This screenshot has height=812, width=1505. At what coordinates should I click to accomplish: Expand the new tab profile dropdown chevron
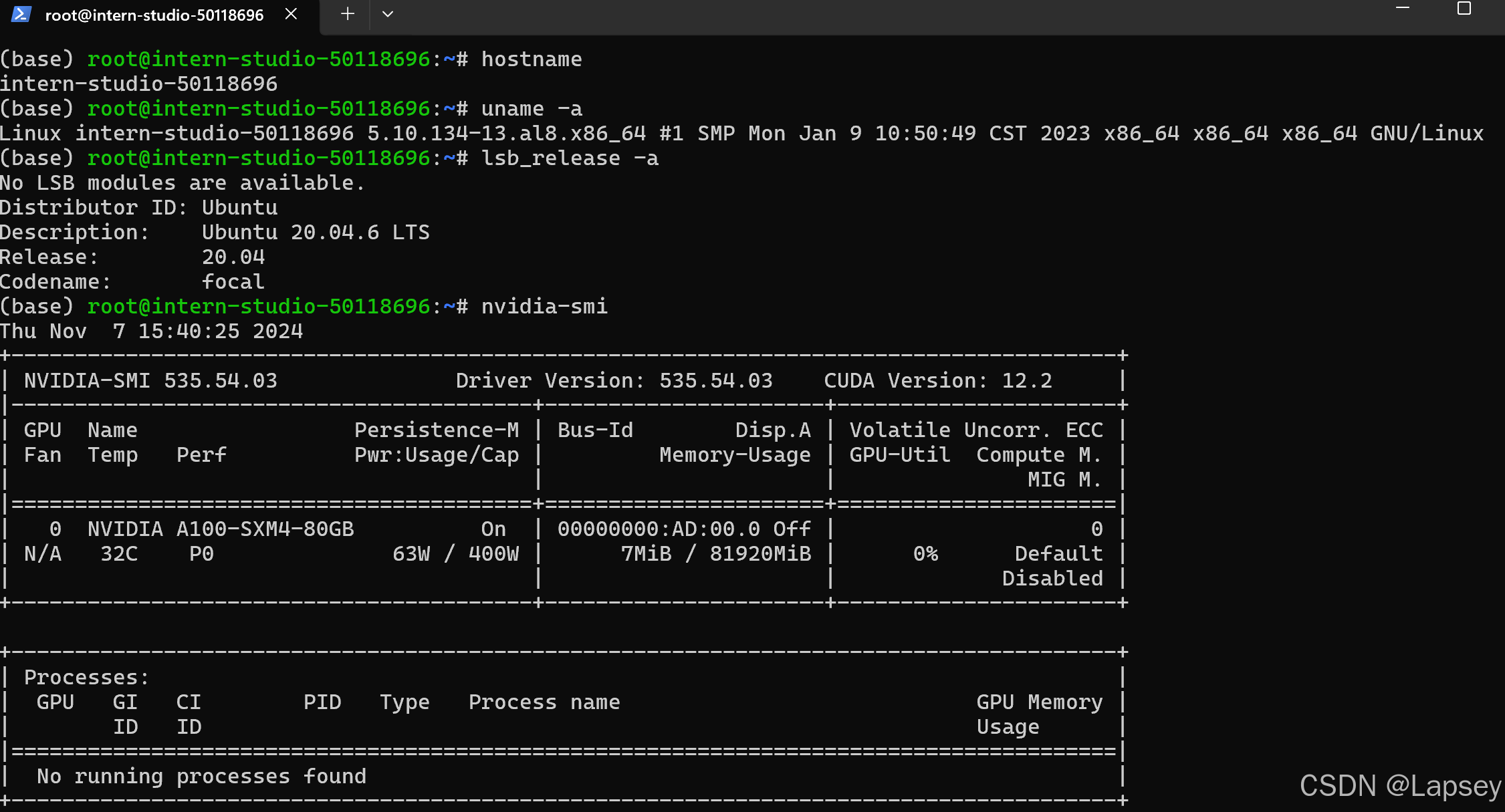[x=387, y=14]
